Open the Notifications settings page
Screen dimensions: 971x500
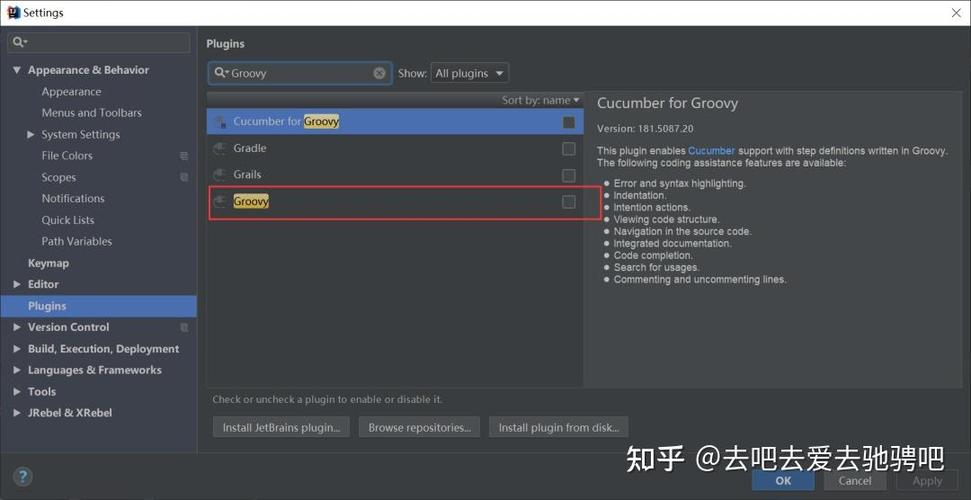pos(73,199)
